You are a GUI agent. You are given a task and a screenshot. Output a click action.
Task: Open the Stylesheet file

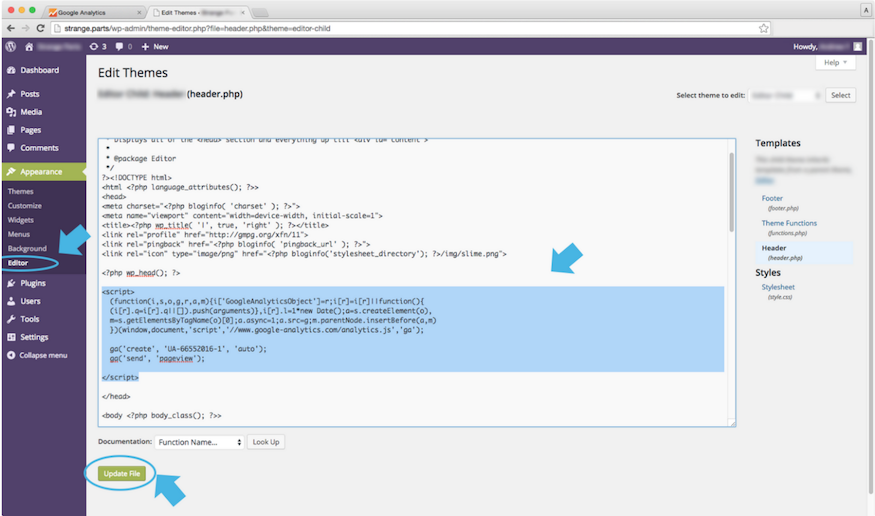pyautogui.click(x=778, y=287)
